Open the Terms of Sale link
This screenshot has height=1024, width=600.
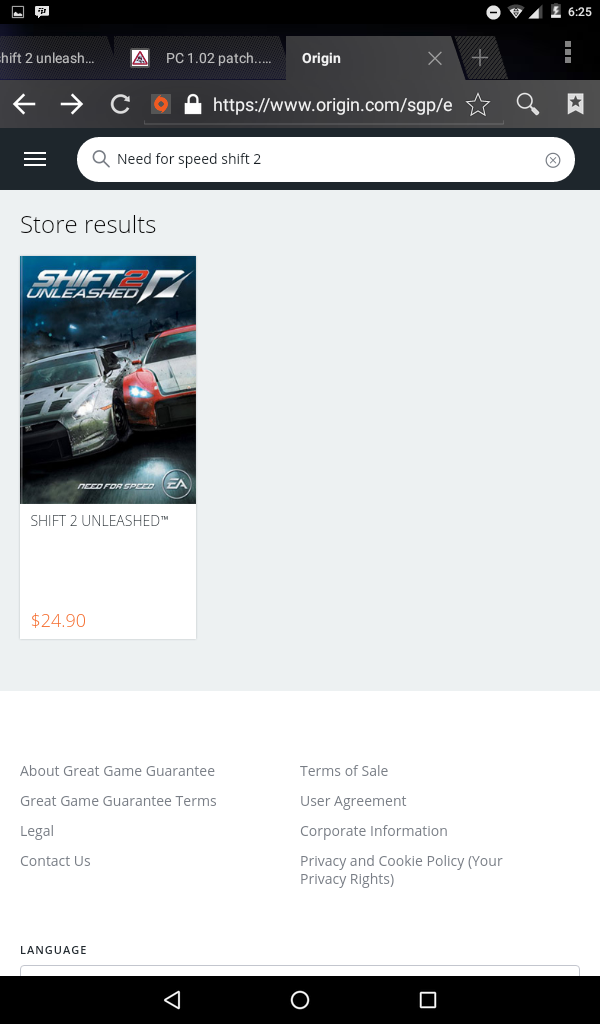pyautogui.click(x=344, y=771)
